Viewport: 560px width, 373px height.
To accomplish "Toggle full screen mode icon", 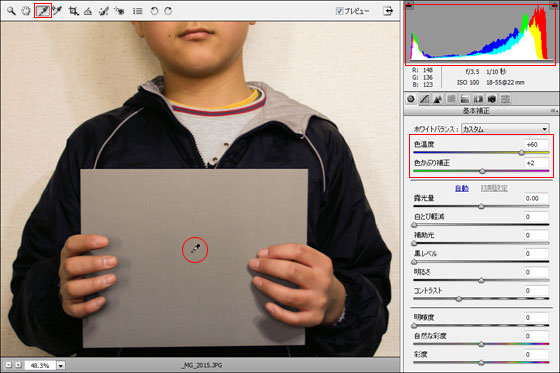I will 388,11.
